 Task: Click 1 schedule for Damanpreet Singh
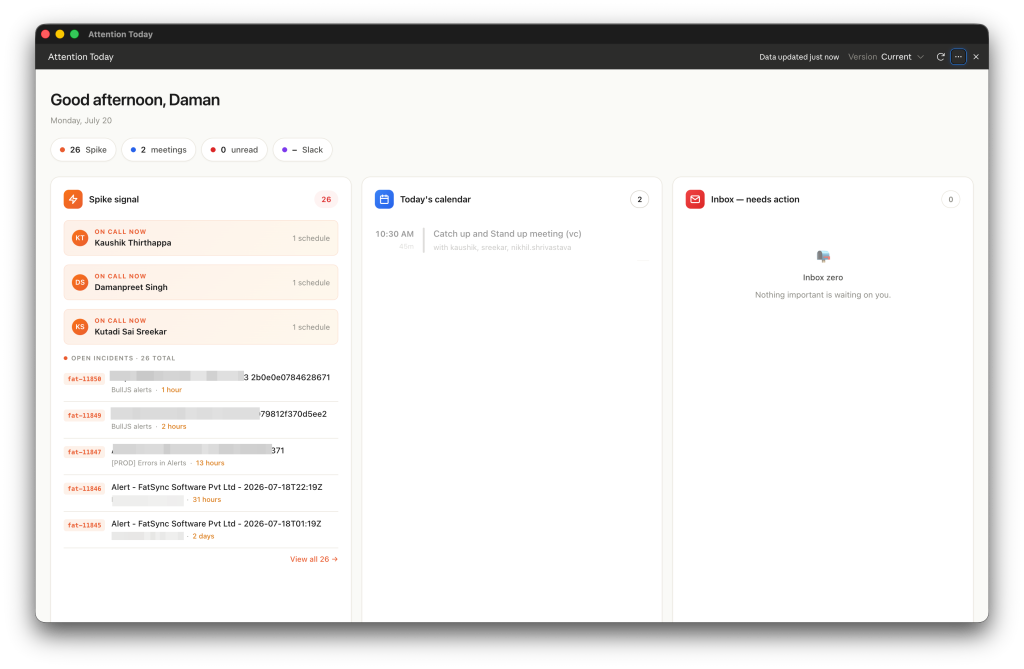click(x=311, y=283)
